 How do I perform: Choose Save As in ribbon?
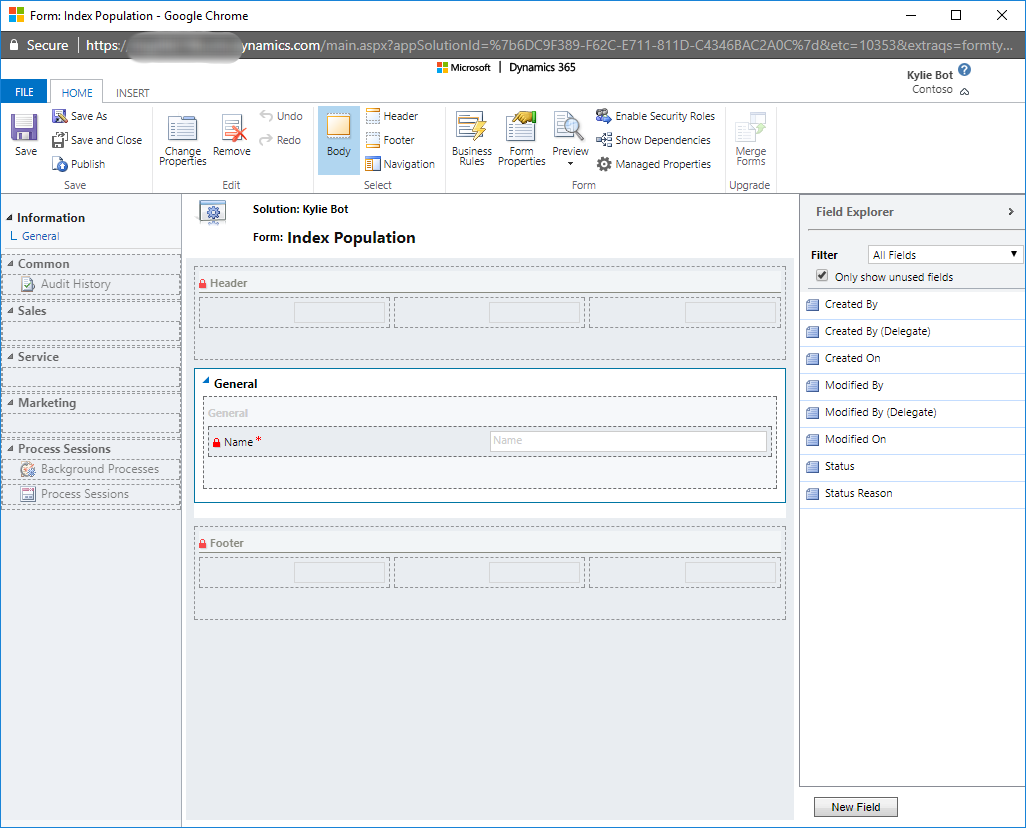pos(80,116)
